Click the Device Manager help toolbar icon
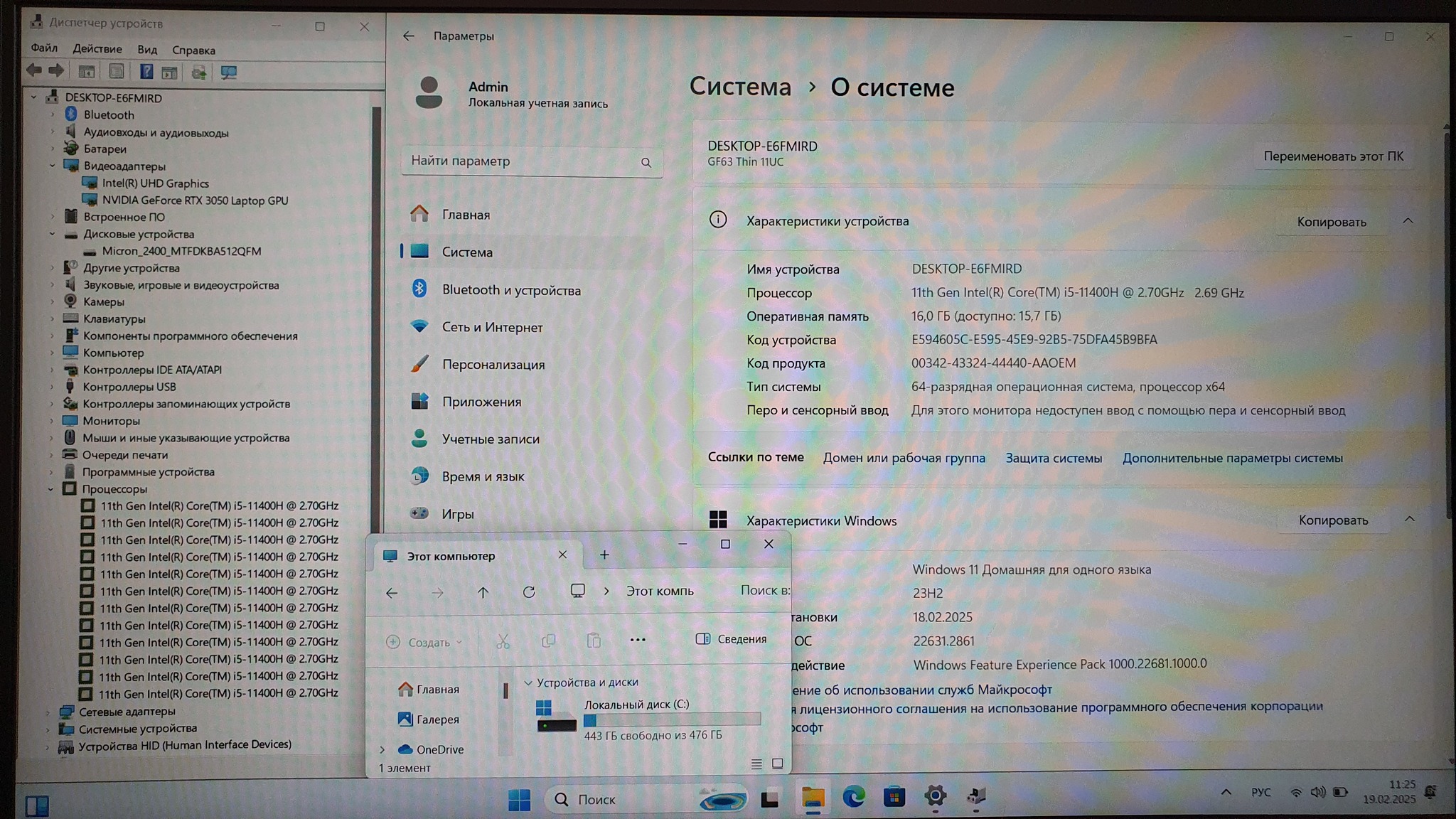Image resolution: width=1456 pixels, height=819 pixels. 146,72
